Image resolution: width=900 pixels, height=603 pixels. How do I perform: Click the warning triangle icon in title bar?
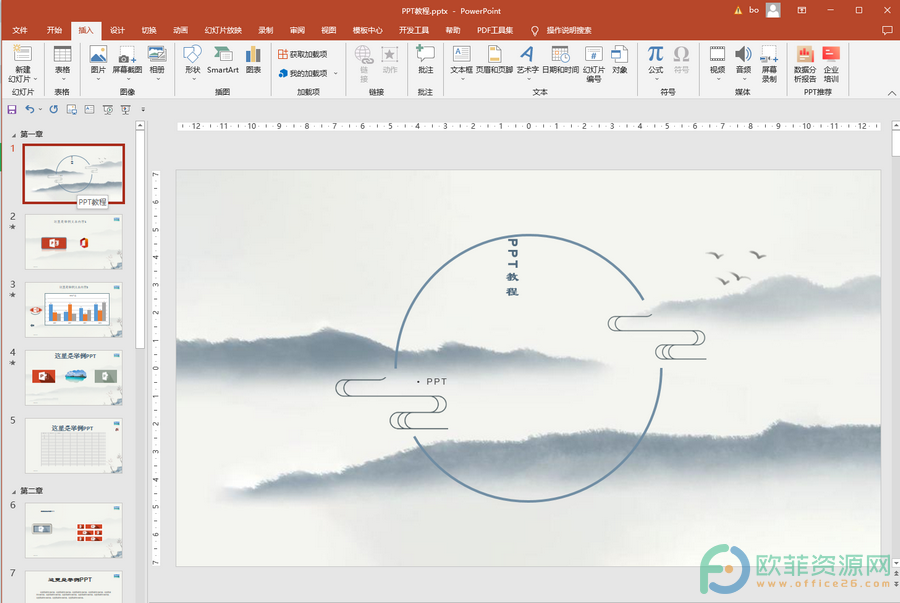click(738, 10)
